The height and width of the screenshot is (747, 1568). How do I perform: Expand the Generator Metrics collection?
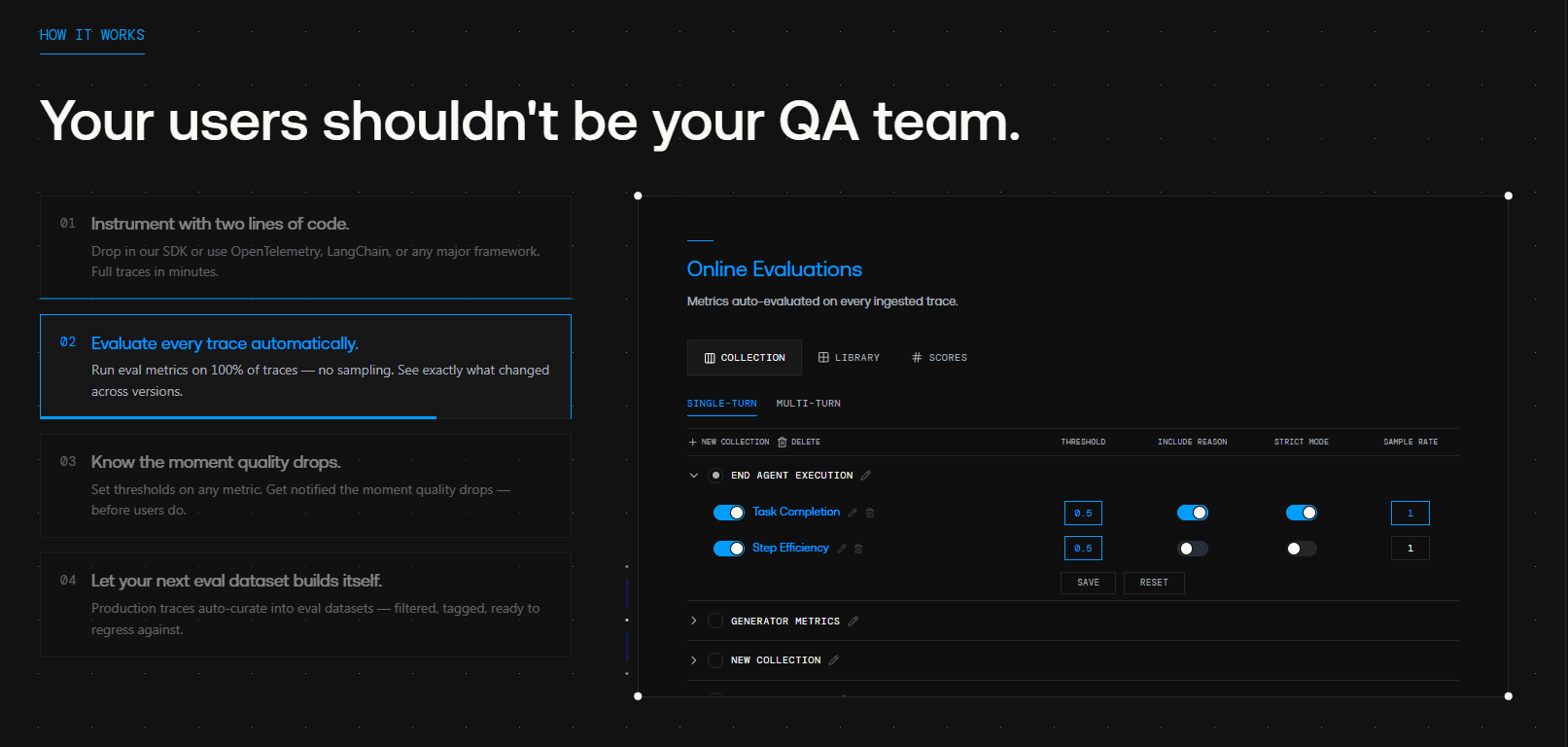(693, 622)
